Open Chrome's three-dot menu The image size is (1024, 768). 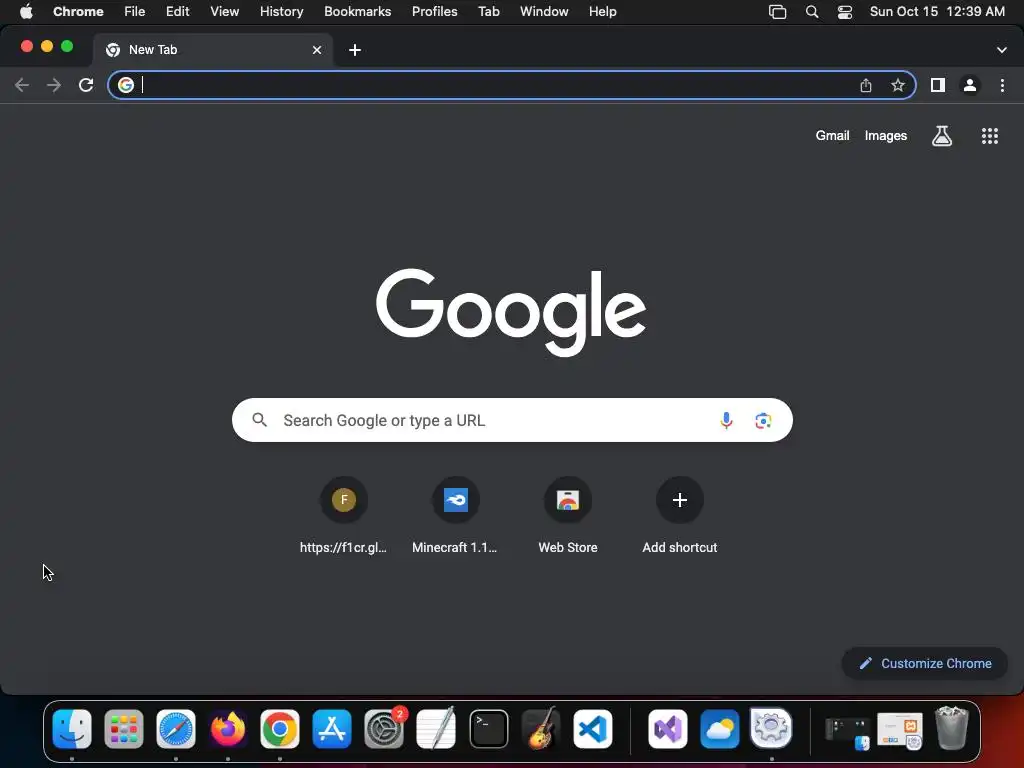point(1002,85)
